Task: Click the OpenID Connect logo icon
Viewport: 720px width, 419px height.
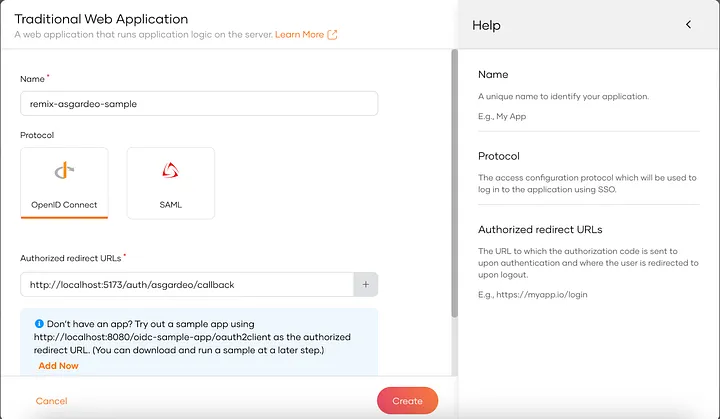Action: [64, 170]
